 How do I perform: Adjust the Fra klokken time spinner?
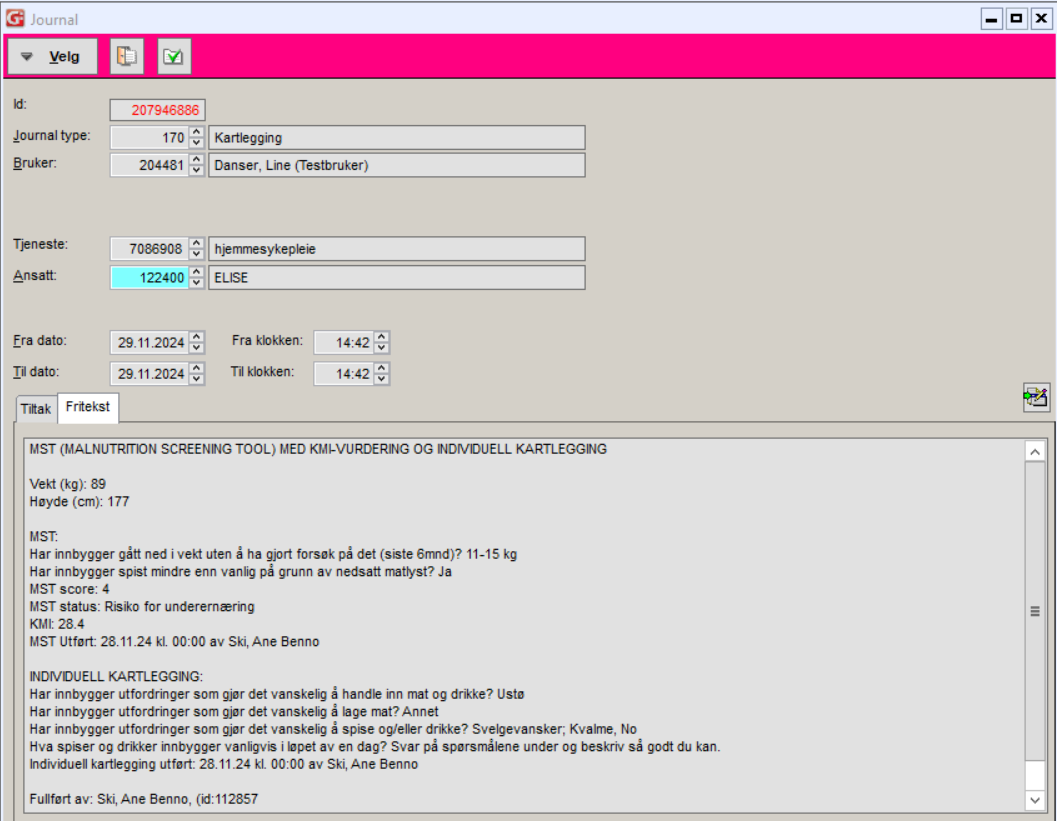pos(382,343)
